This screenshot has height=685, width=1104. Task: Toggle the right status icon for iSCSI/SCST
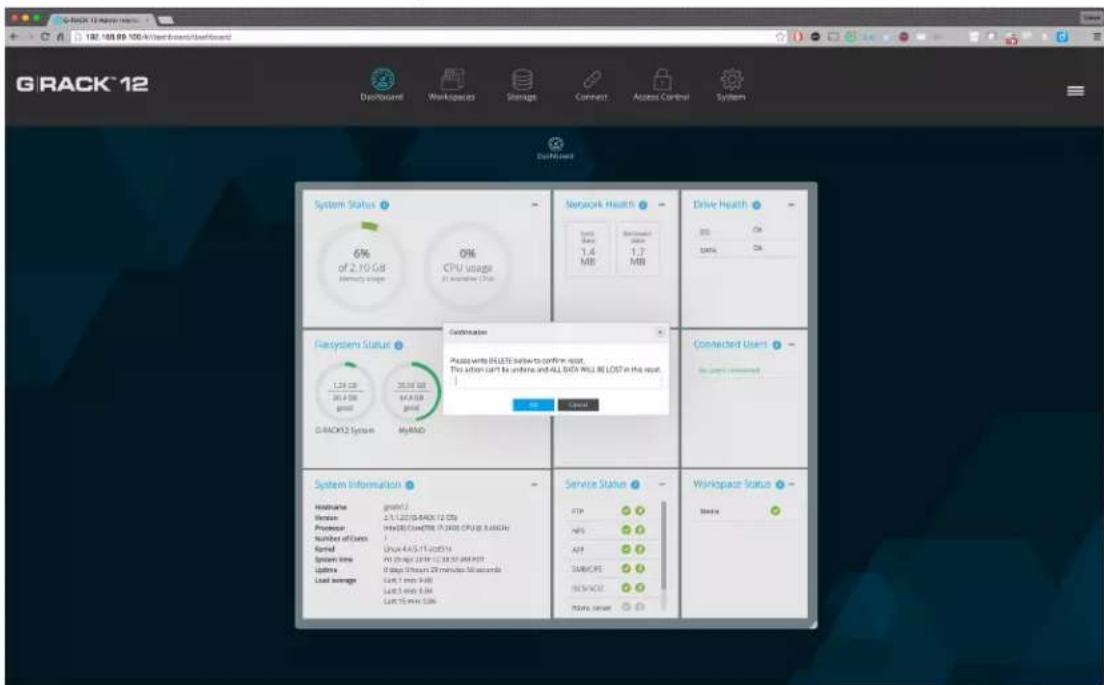pyautogui.click(x=640, y=587)
